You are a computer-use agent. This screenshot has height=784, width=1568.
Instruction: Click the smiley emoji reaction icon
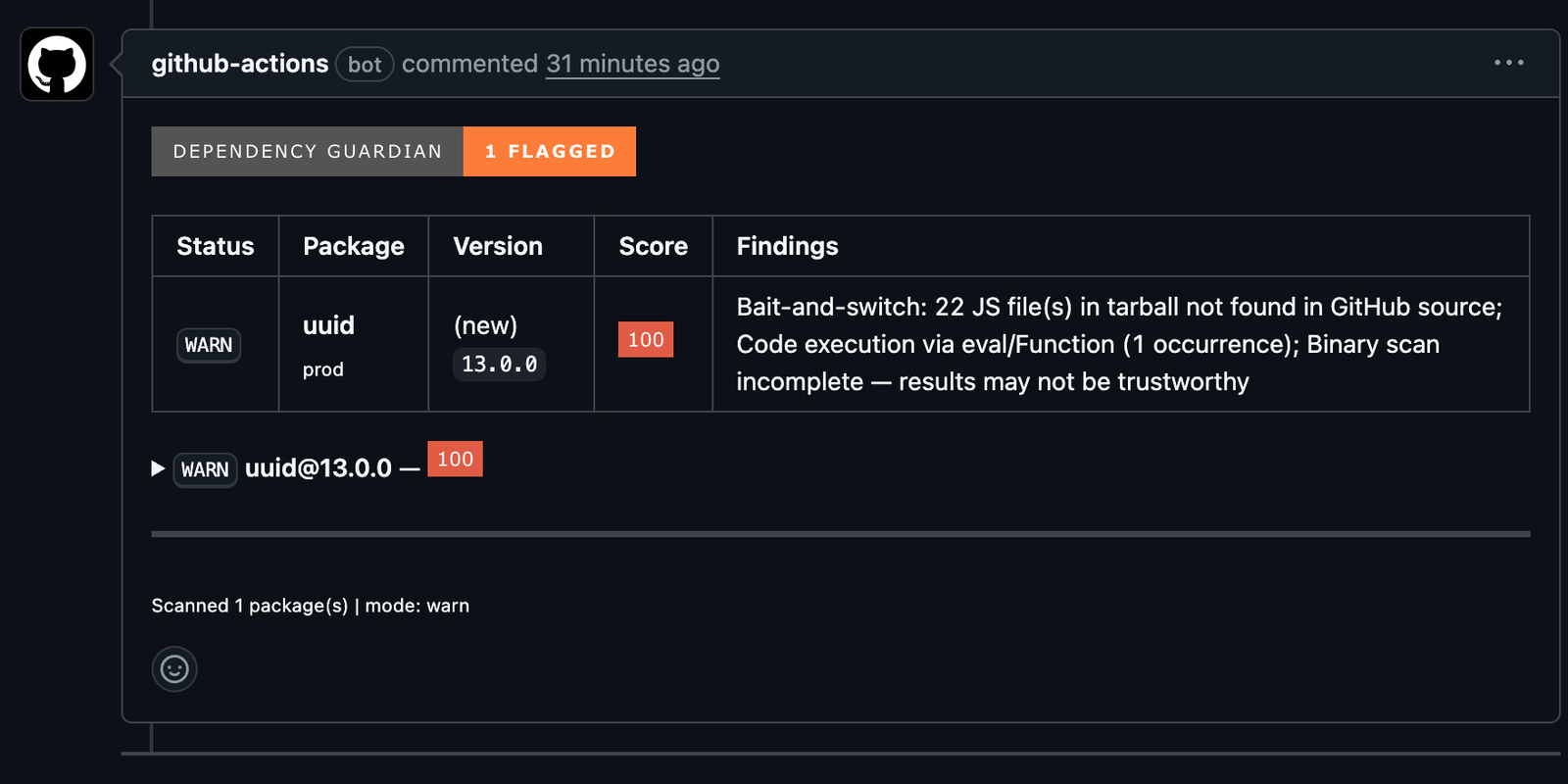pos(174,668)
